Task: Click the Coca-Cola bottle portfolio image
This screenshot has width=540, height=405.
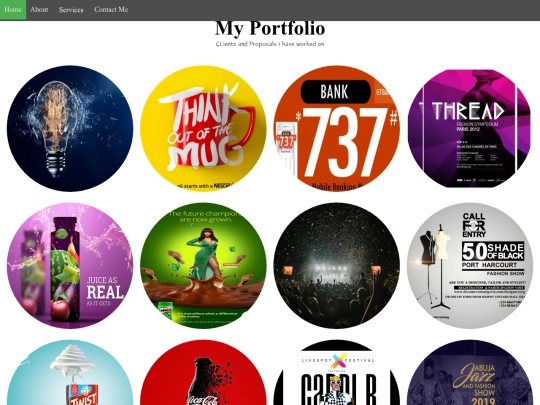Action: pos(203,373)
